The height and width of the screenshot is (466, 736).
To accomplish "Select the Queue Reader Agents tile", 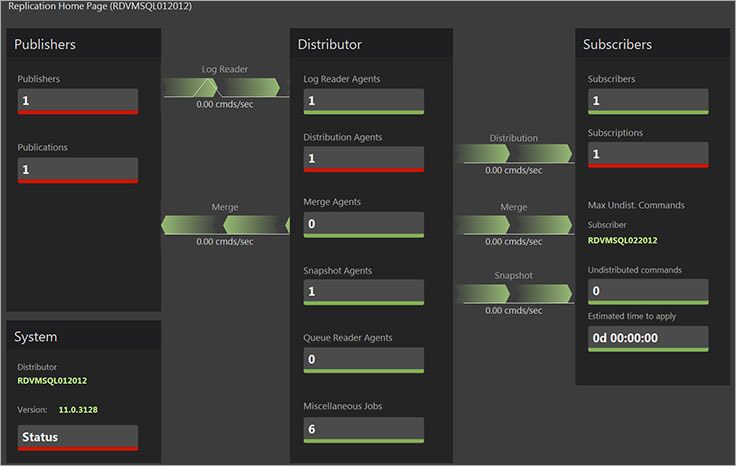I will (364, 360).
